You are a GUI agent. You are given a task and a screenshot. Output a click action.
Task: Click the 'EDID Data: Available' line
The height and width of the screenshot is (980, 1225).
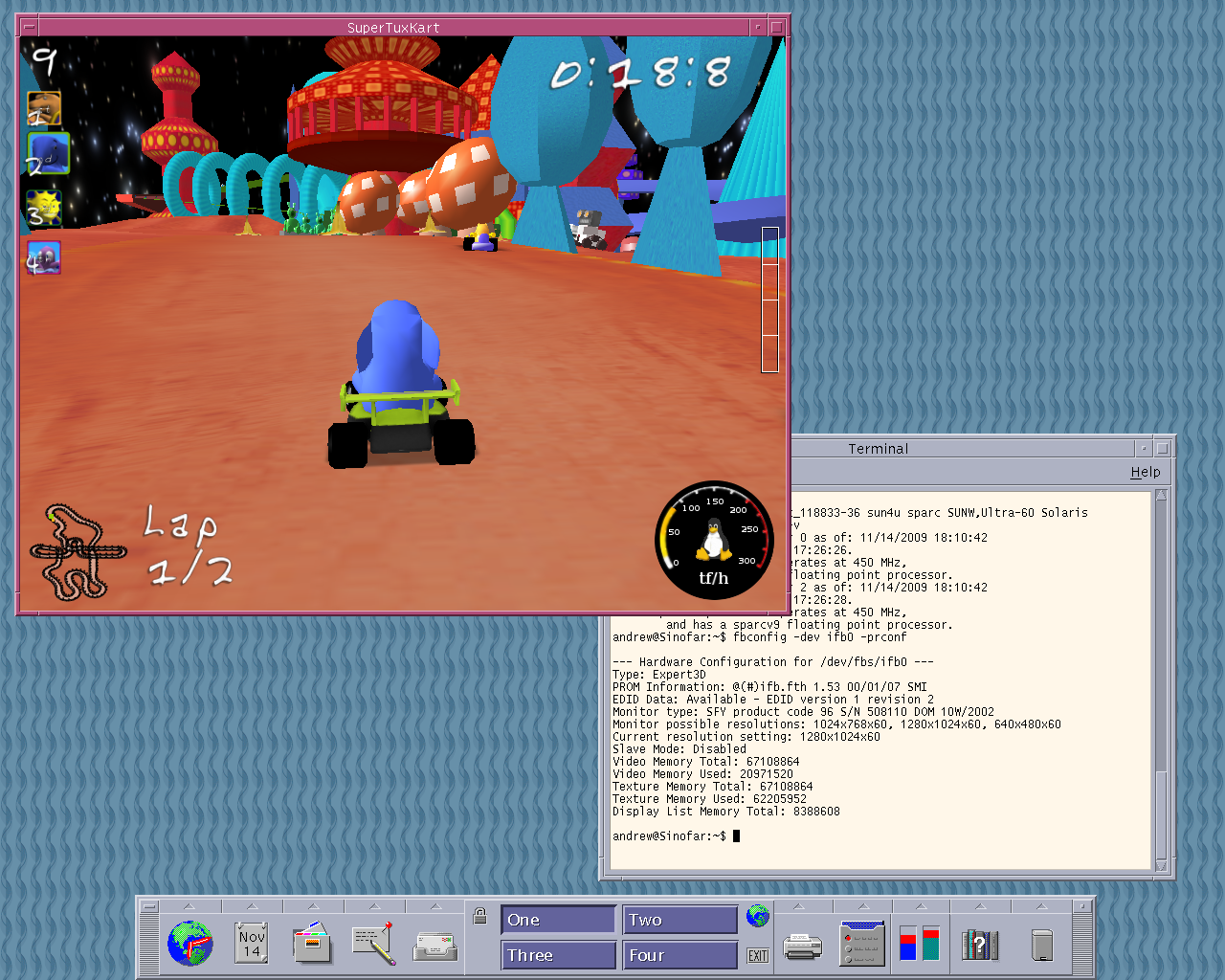(773, 700)
